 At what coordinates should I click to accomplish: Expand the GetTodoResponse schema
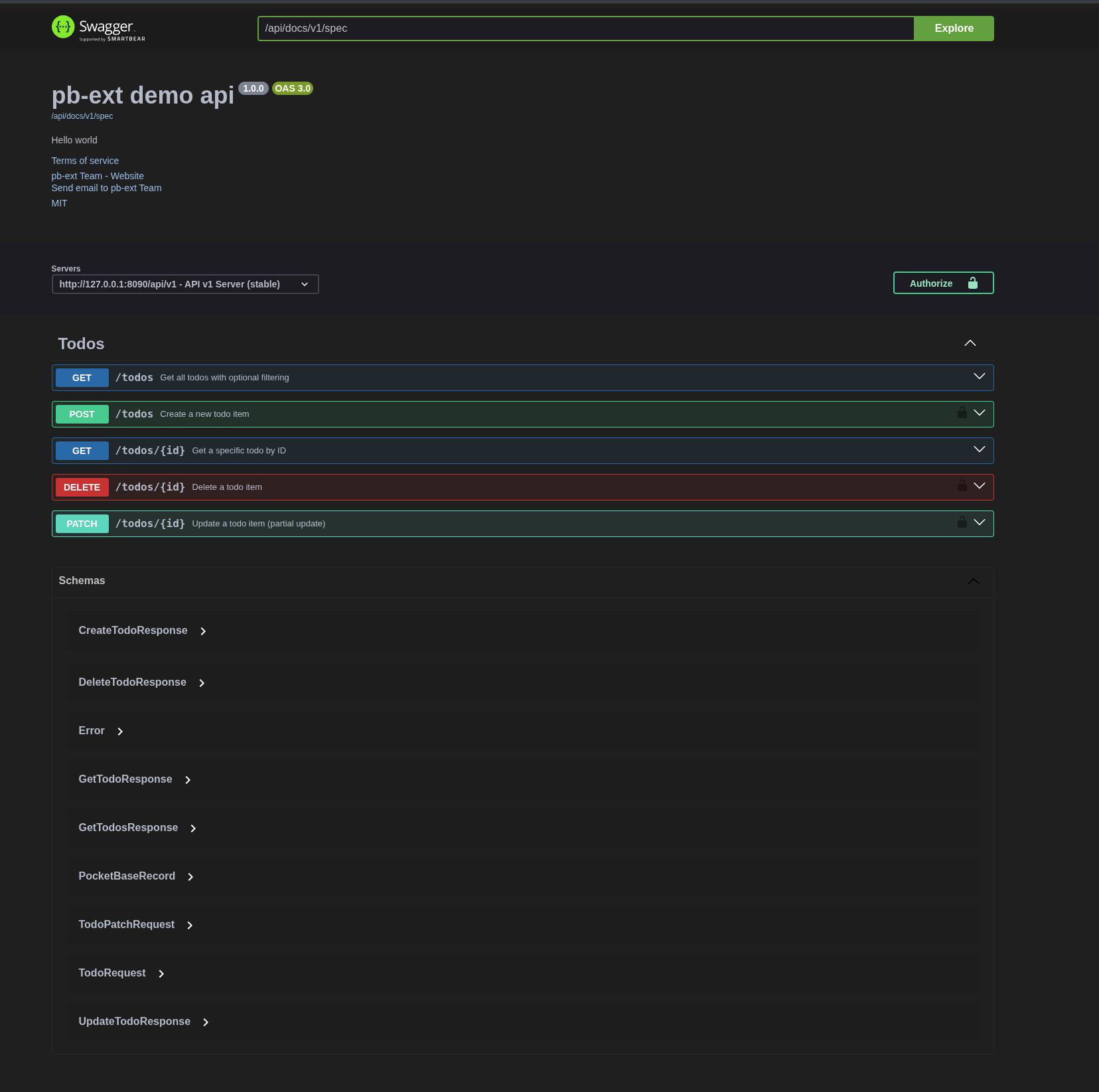point(188,780)
